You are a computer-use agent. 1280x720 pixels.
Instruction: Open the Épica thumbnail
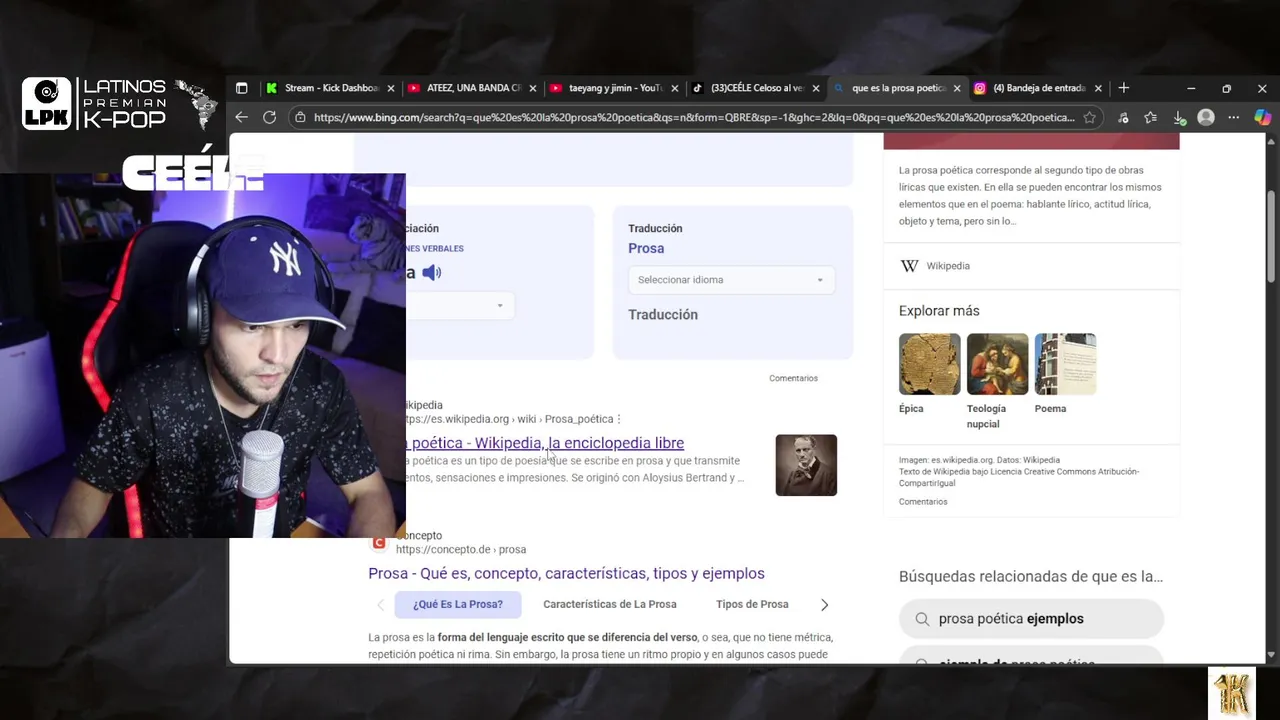[929, 364]
